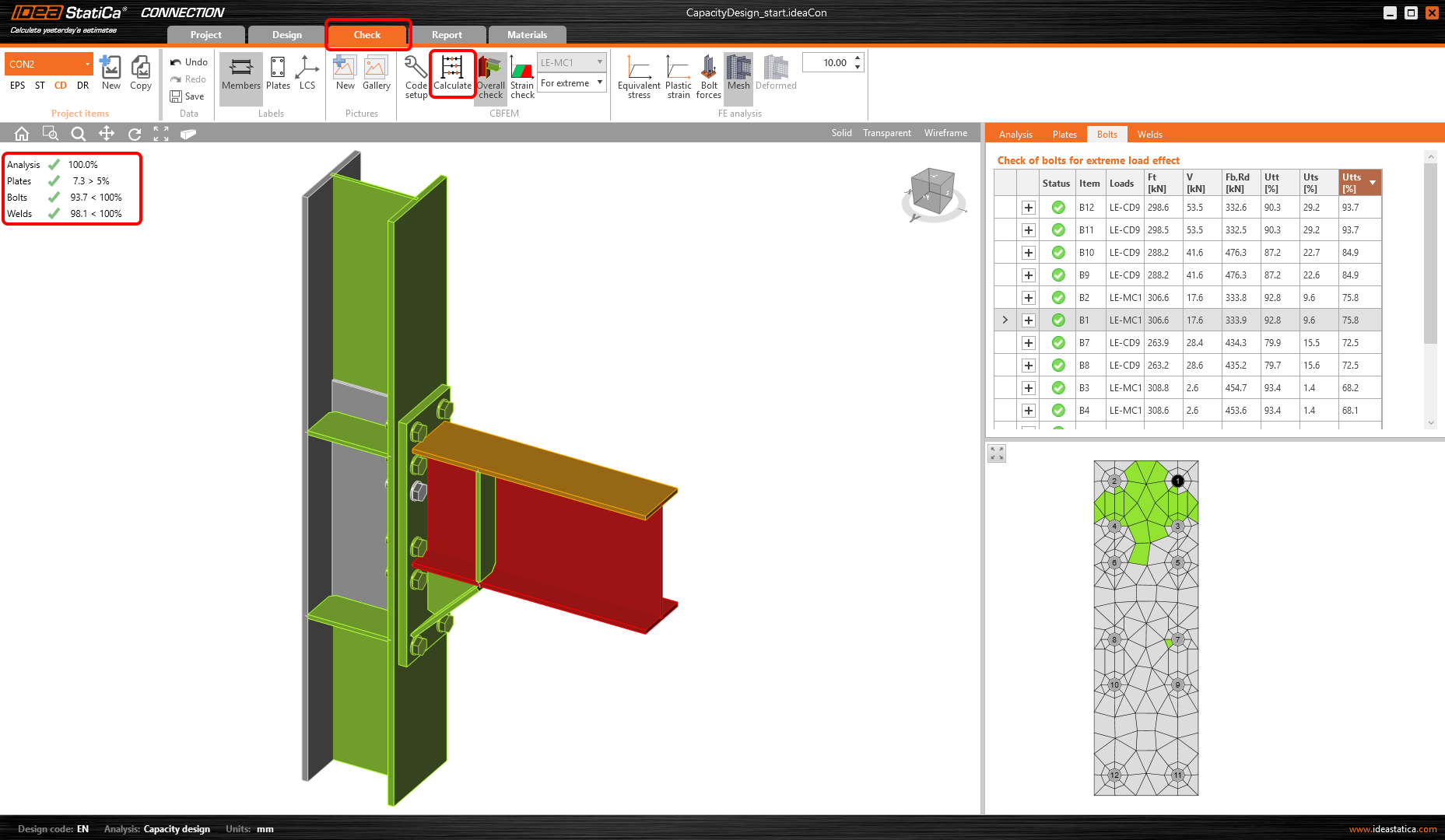Expand bolt B1 row details
The width and height of the screenshot is (1445, 840).
click(x=1029, y=320)
